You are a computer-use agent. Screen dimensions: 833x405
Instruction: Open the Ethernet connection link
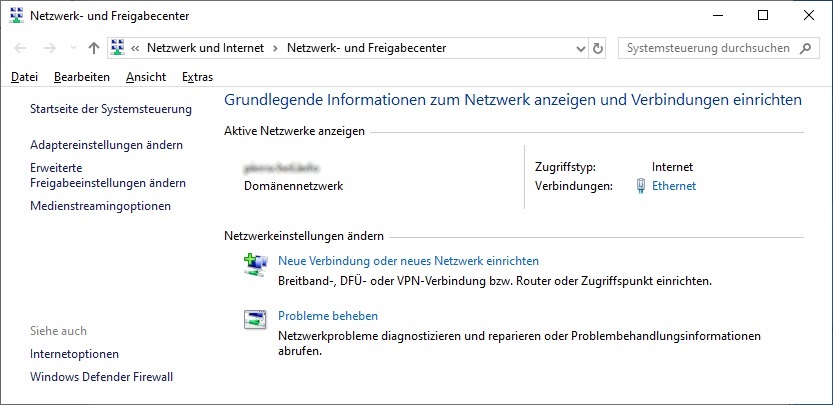coord(674,186)
